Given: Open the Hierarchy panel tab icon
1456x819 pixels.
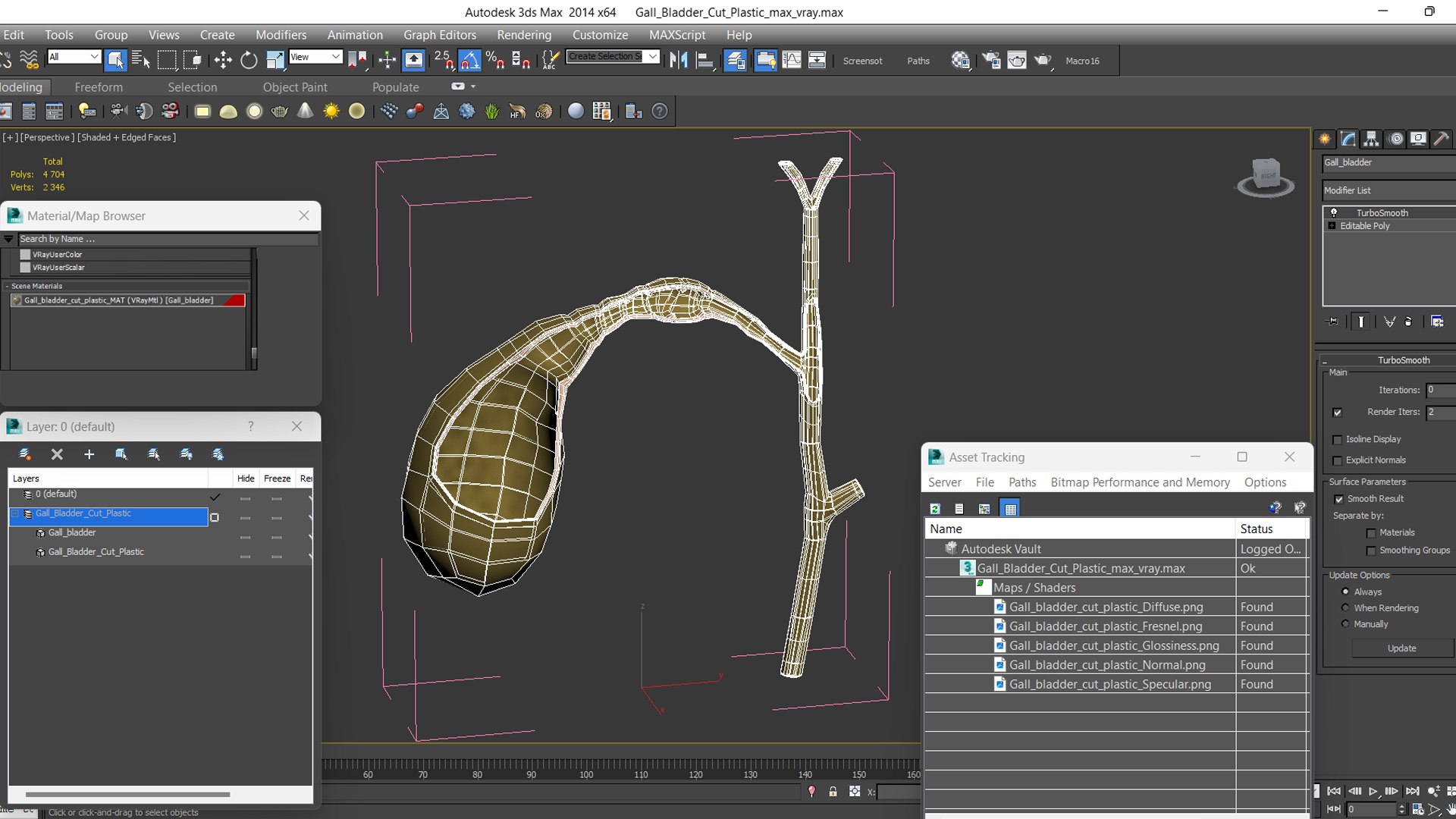Looking at the screenshot, I should pos(1371,139).
